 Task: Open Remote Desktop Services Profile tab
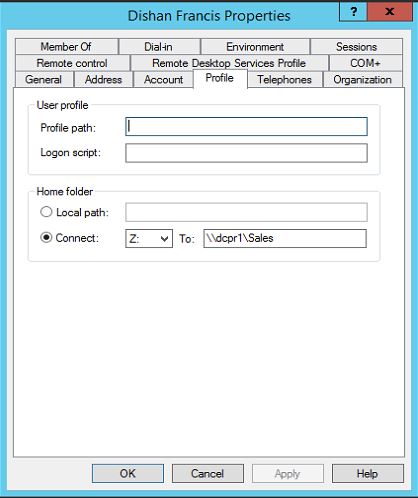click(x=229, y=63)
